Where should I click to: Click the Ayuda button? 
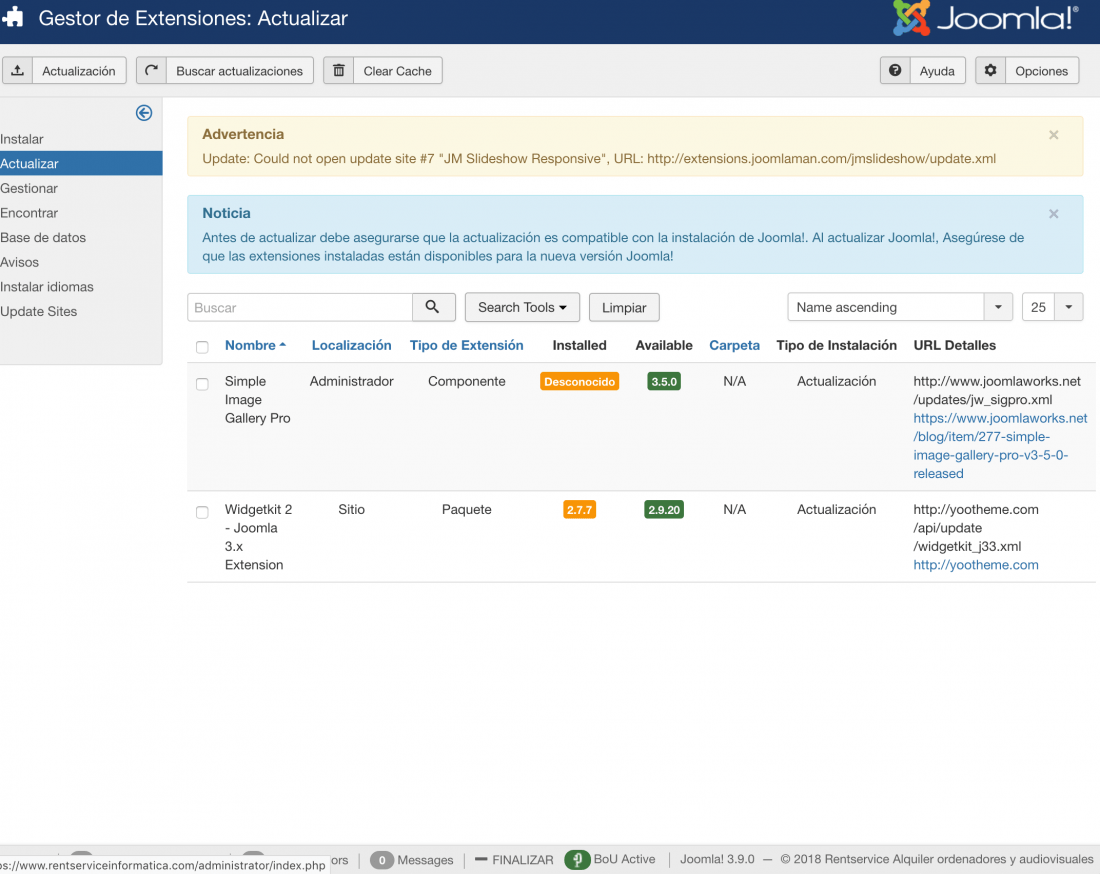tap(923, 71)
